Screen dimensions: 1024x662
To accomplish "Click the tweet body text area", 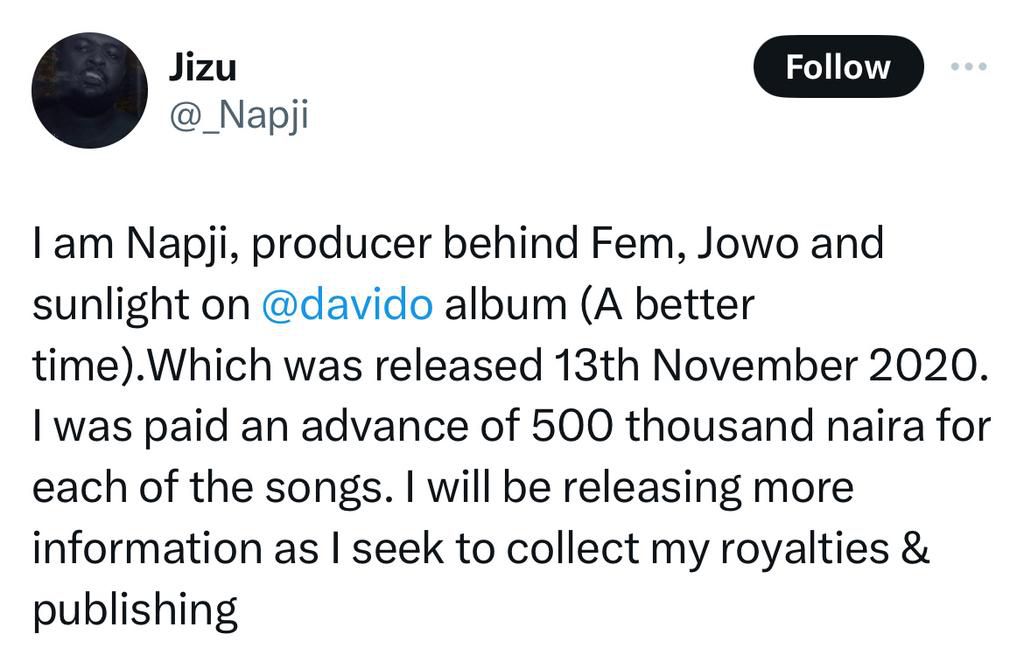I will (x=500, y=420).
